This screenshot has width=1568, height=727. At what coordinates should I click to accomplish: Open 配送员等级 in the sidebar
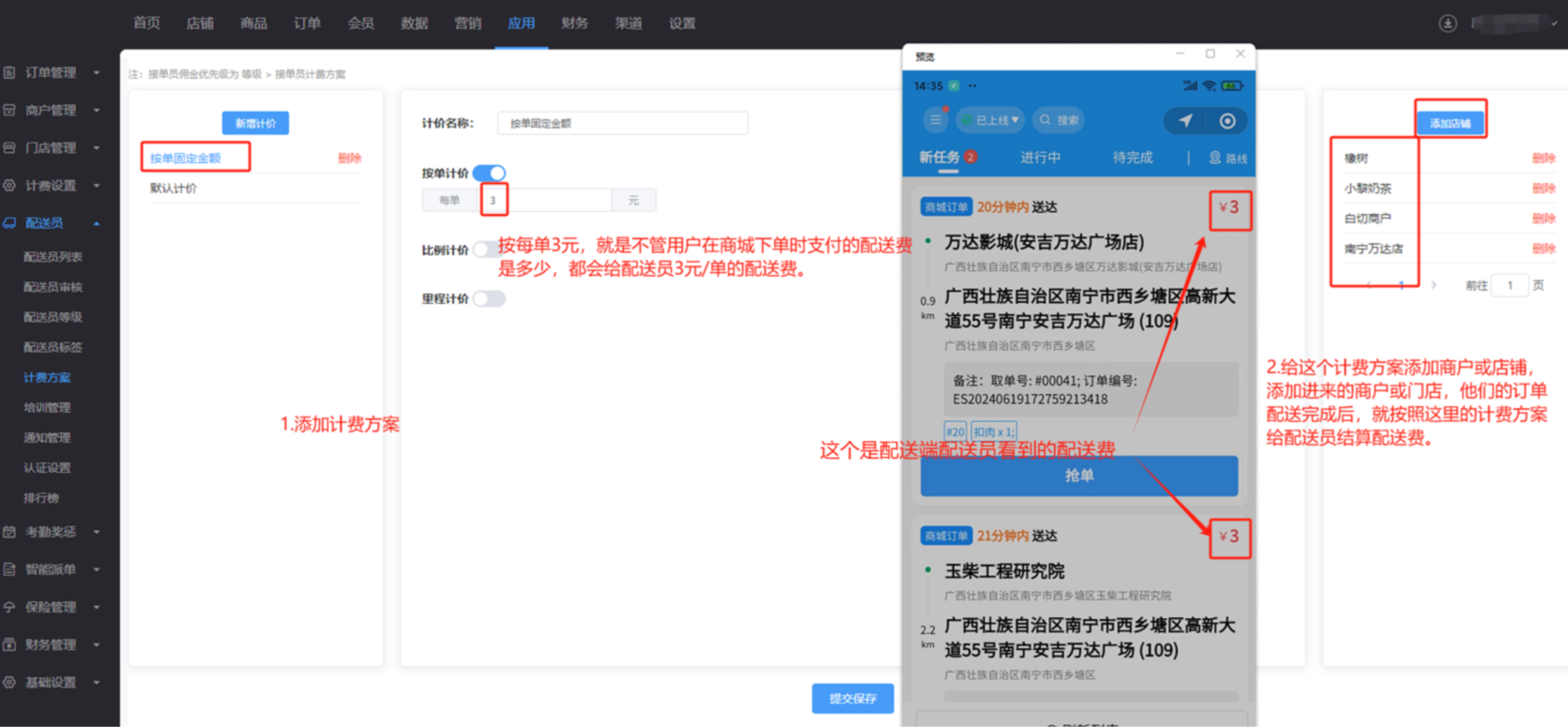click(x=53, y=316)
